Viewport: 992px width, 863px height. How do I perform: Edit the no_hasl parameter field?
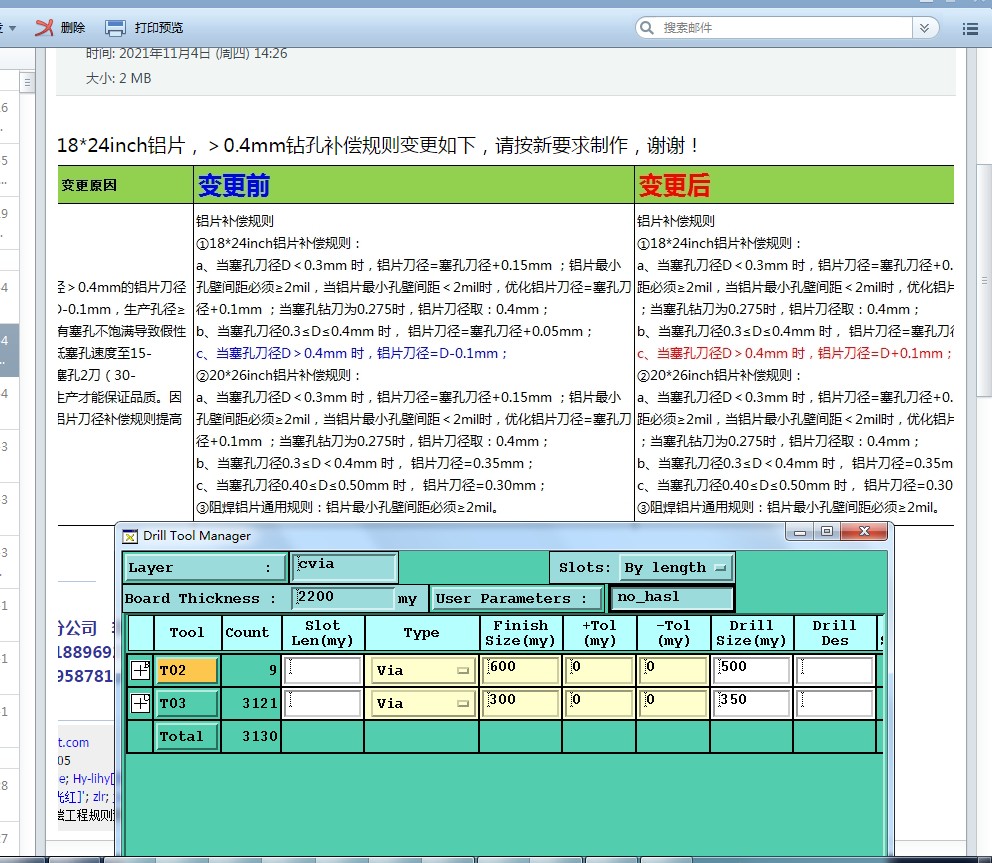tap(672, 599)
